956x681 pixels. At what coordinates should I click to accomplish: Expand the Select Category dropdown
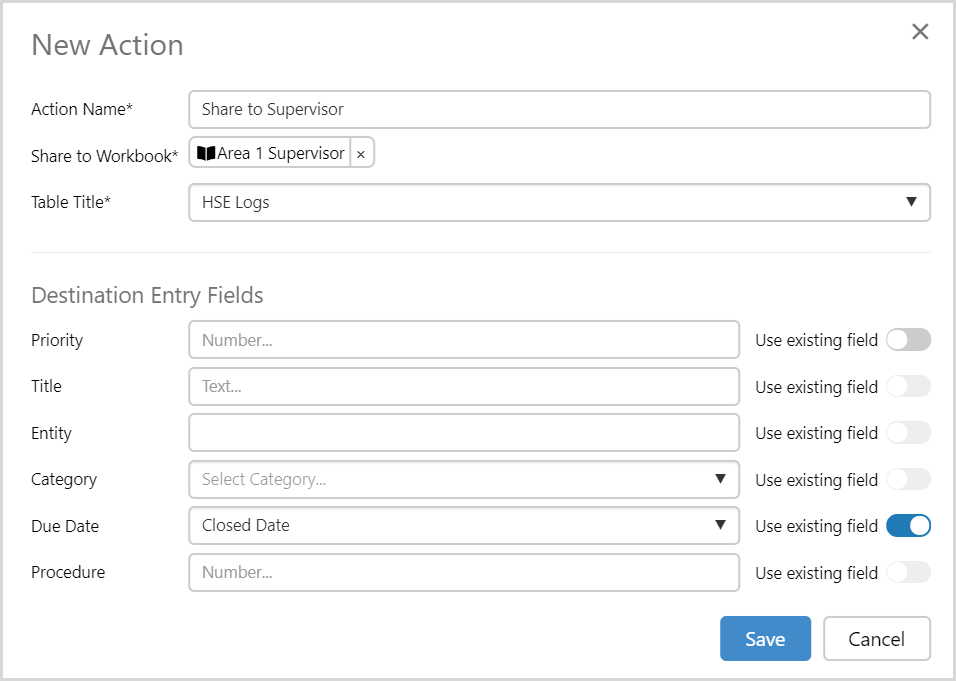coord(464,479)
